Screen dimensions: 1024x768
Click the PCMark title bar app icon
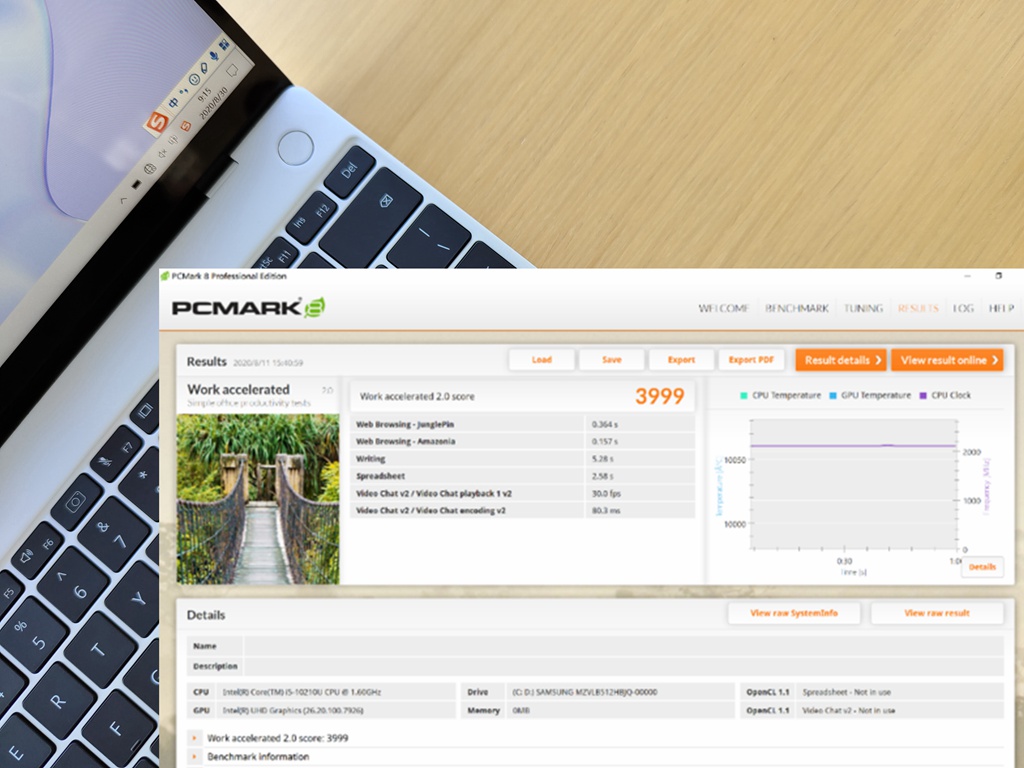(x=165, y=276)
